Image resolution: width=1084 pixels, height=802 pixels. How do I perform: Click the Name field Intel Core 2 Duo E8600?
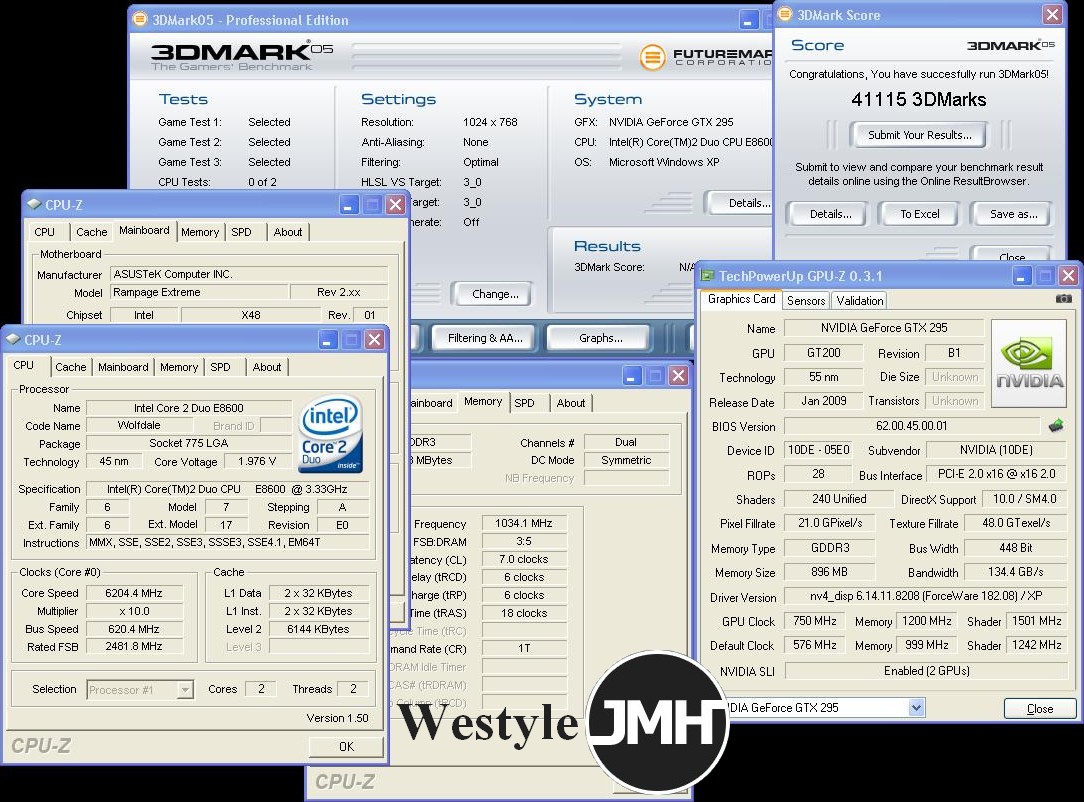pos(189,408)
